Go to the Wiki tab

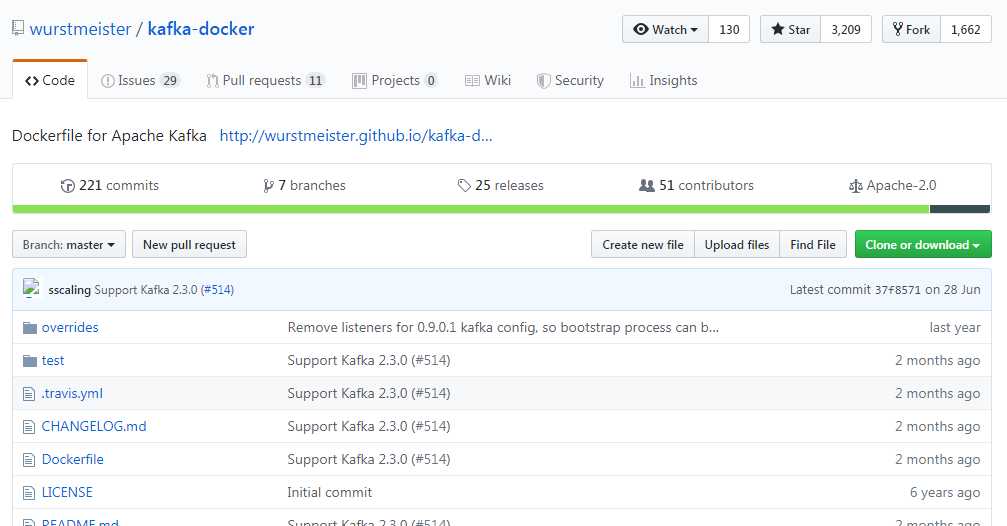point(488,80)
